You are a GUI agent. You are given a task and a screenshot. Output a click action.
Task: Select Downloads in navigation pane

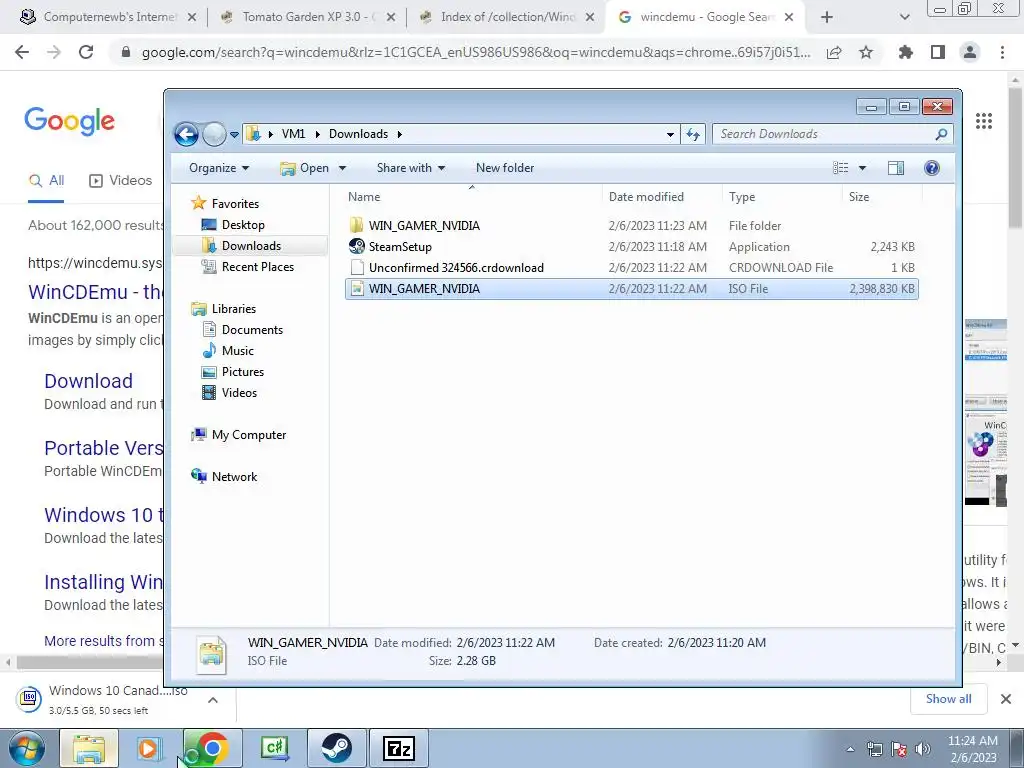[242, 246]
